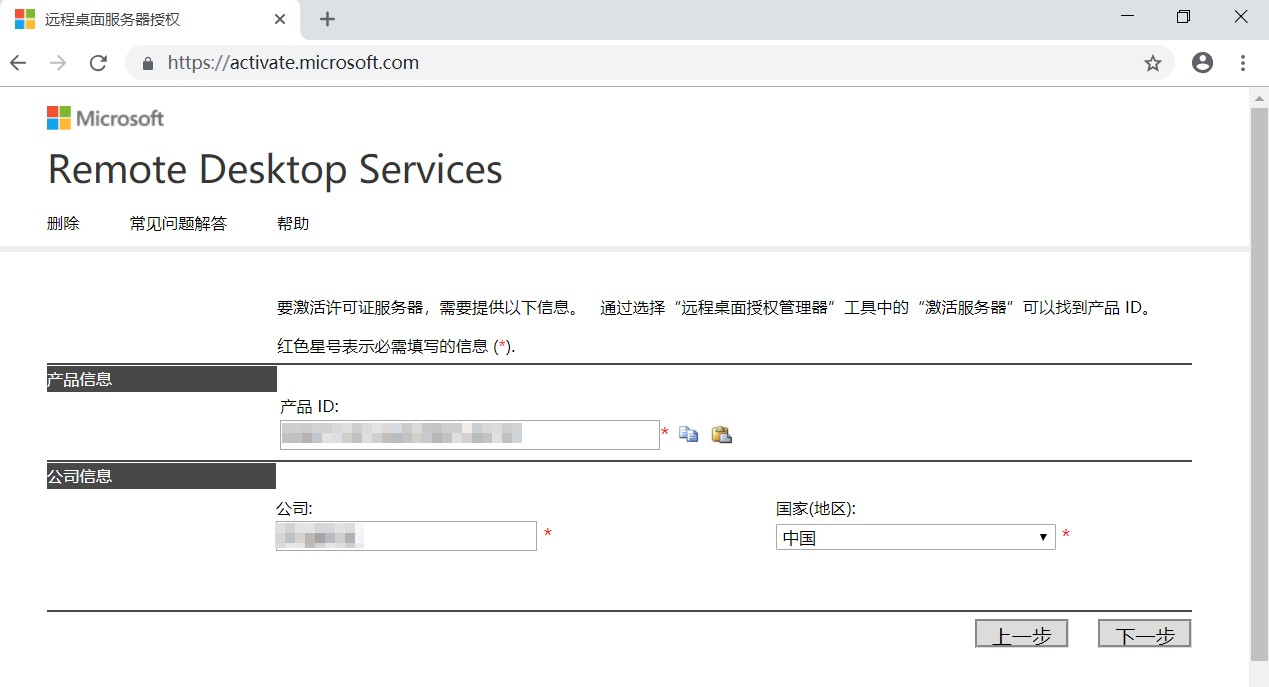Open the Chrome profile avatar

[1203, 63]
